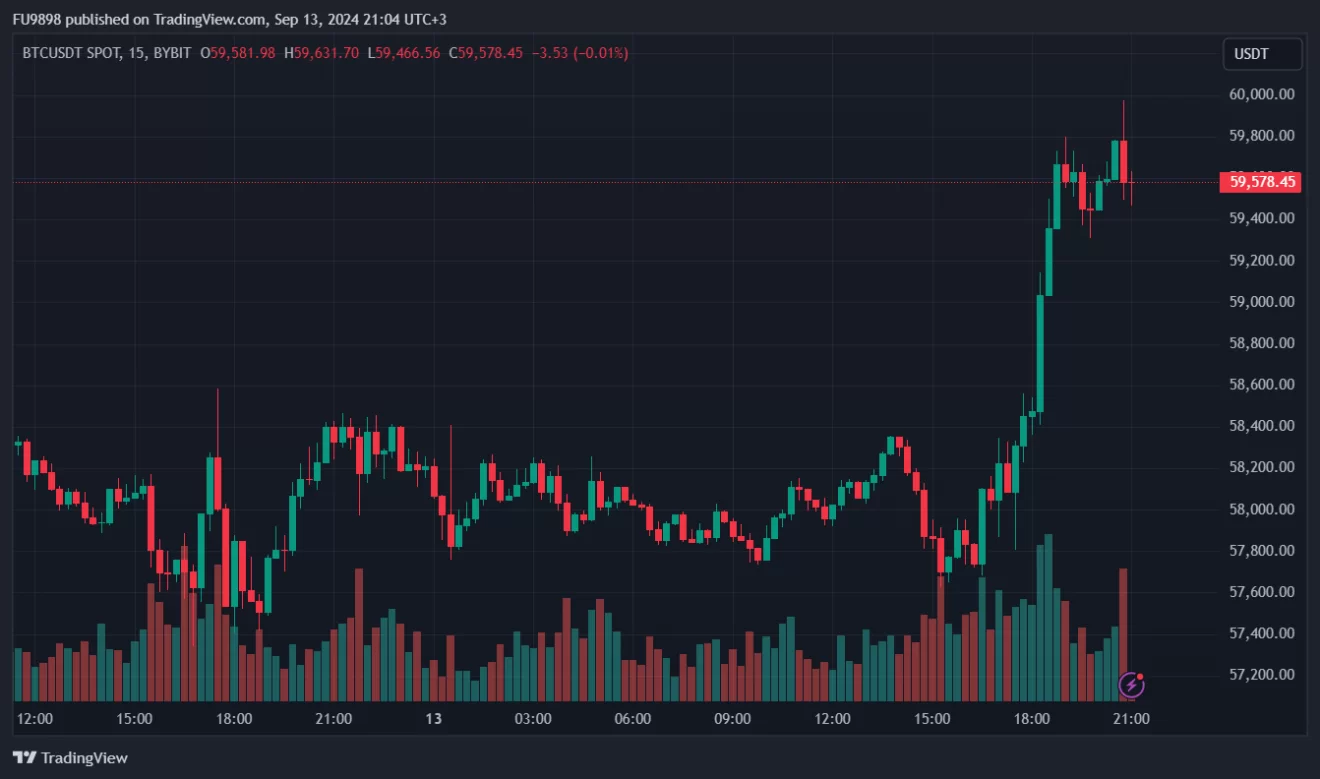Viewport: 1320px width, 779px height.
Task: Click the 03:00 time axis label
Action: [532, 718]
